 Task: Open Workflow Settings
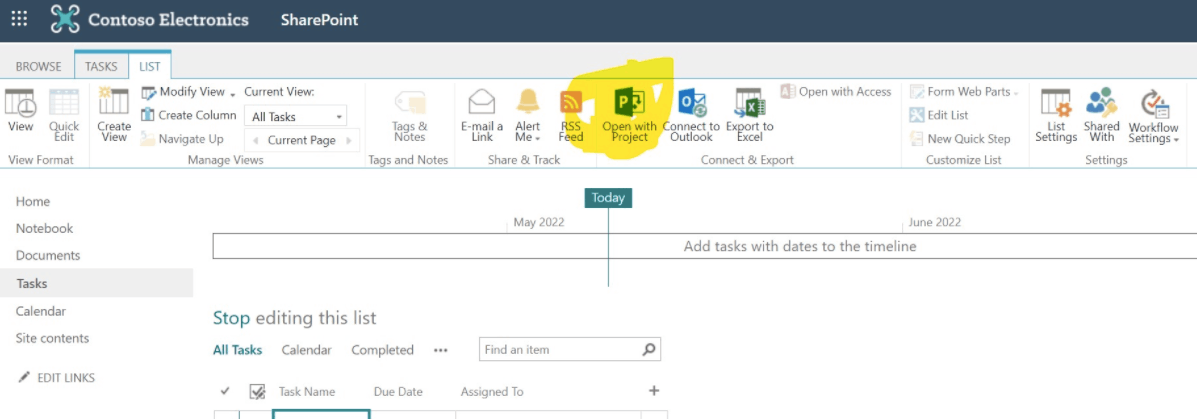(1153, 115)
